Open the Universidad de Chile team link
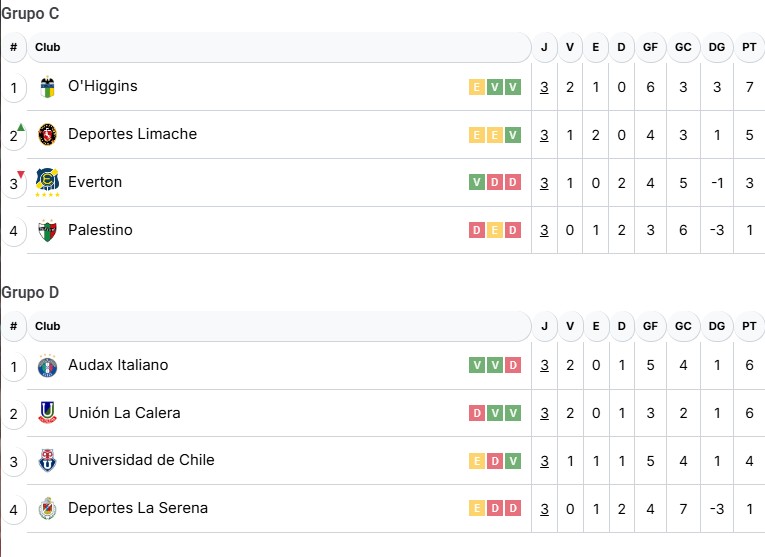This screenshot has height=557, width=765. 141,461
